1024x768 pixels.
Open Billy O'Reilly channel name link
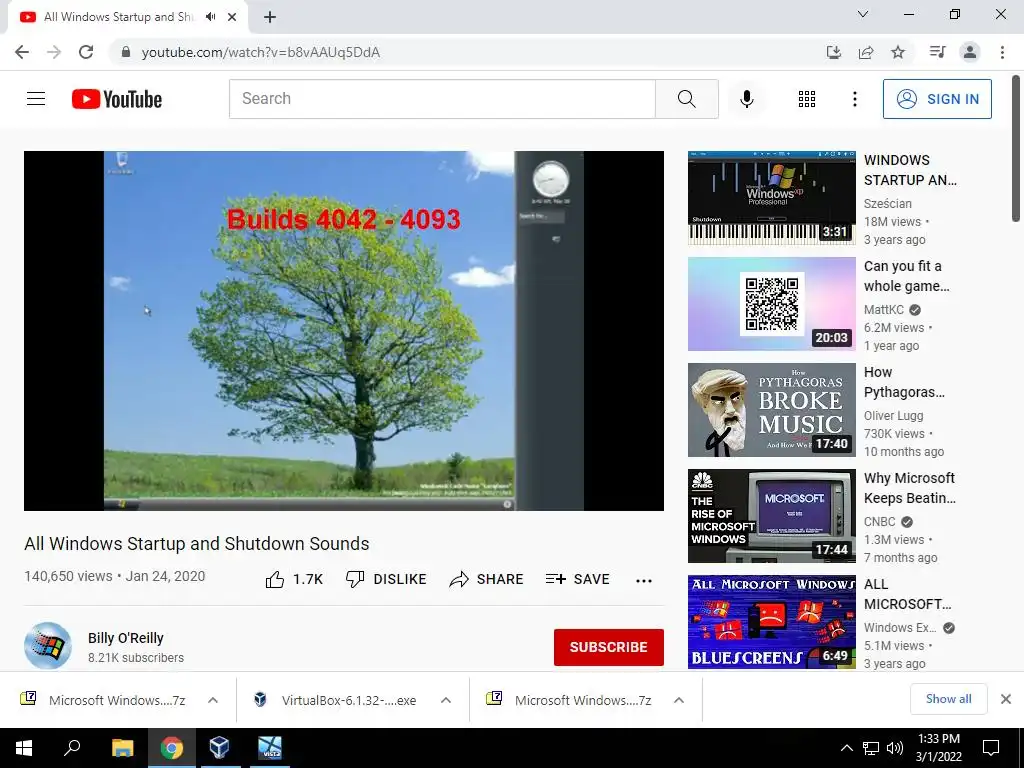(x=126, y=638)
